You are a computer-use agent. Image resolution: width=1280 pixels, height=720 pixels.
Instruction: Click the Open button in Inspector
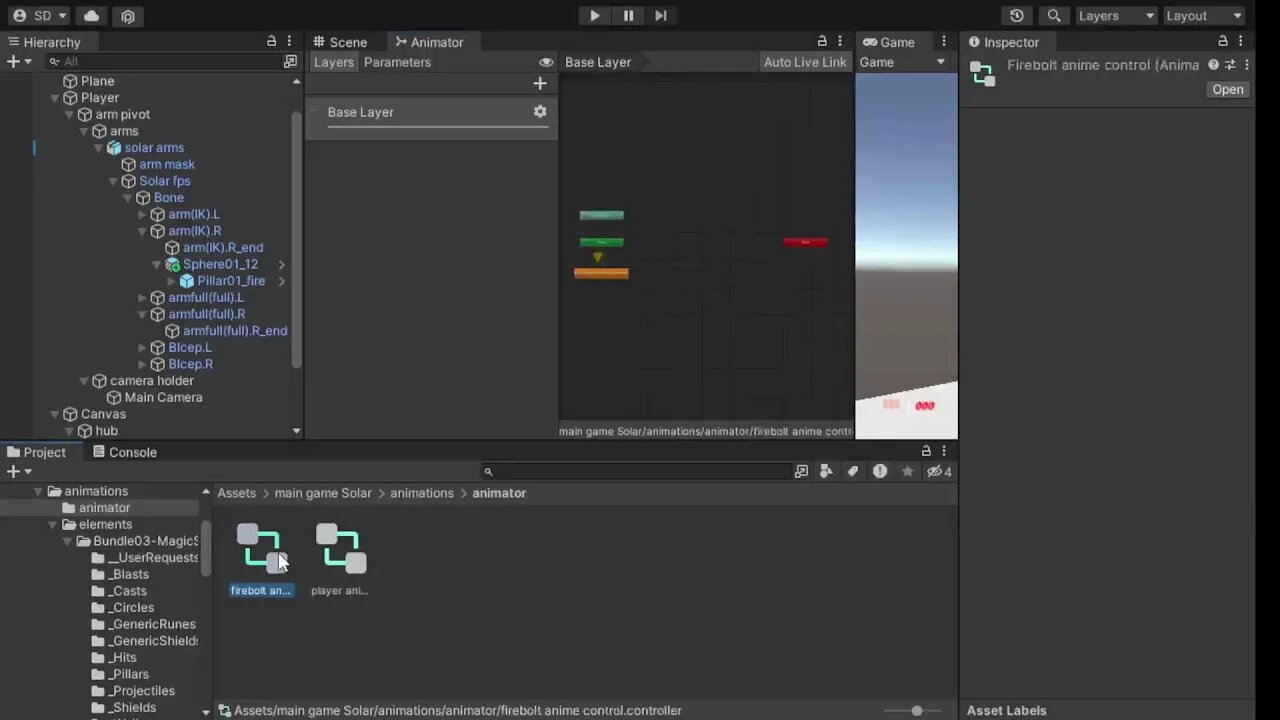pyautogui.click(x=1228, y=89)
